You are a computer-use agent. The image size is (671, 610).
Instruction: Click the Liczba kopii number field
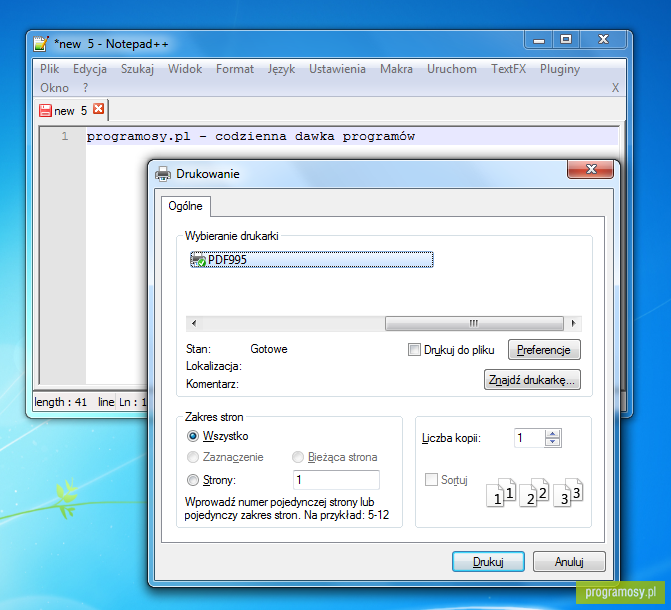point(529,438)
